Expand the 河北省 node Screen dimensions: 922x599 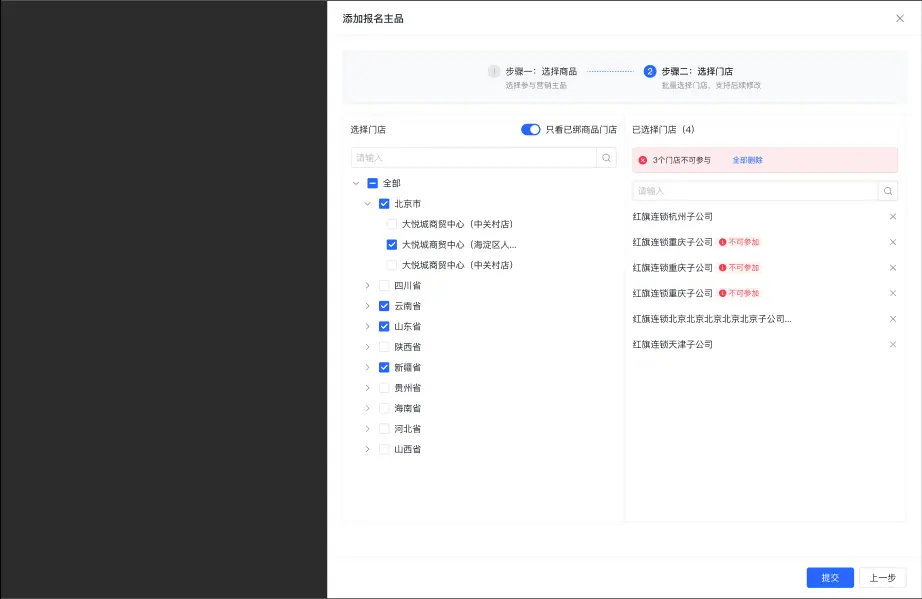point(368,429)
